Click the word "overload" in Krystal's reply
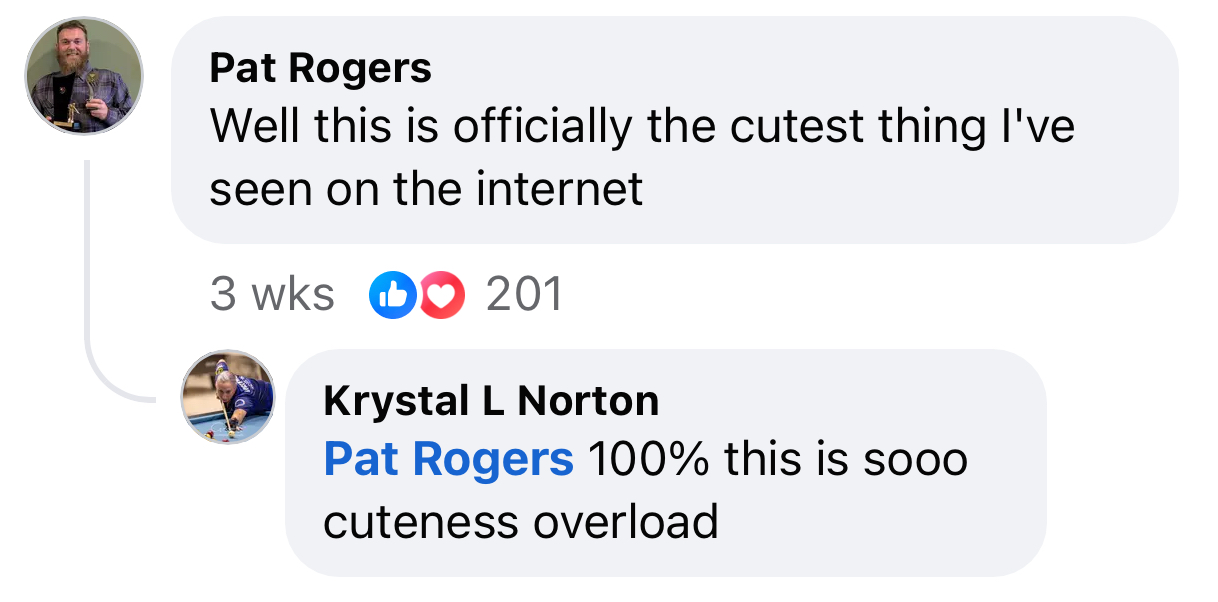Screen dimensions: 1218x602 click(x=638, y=521)
